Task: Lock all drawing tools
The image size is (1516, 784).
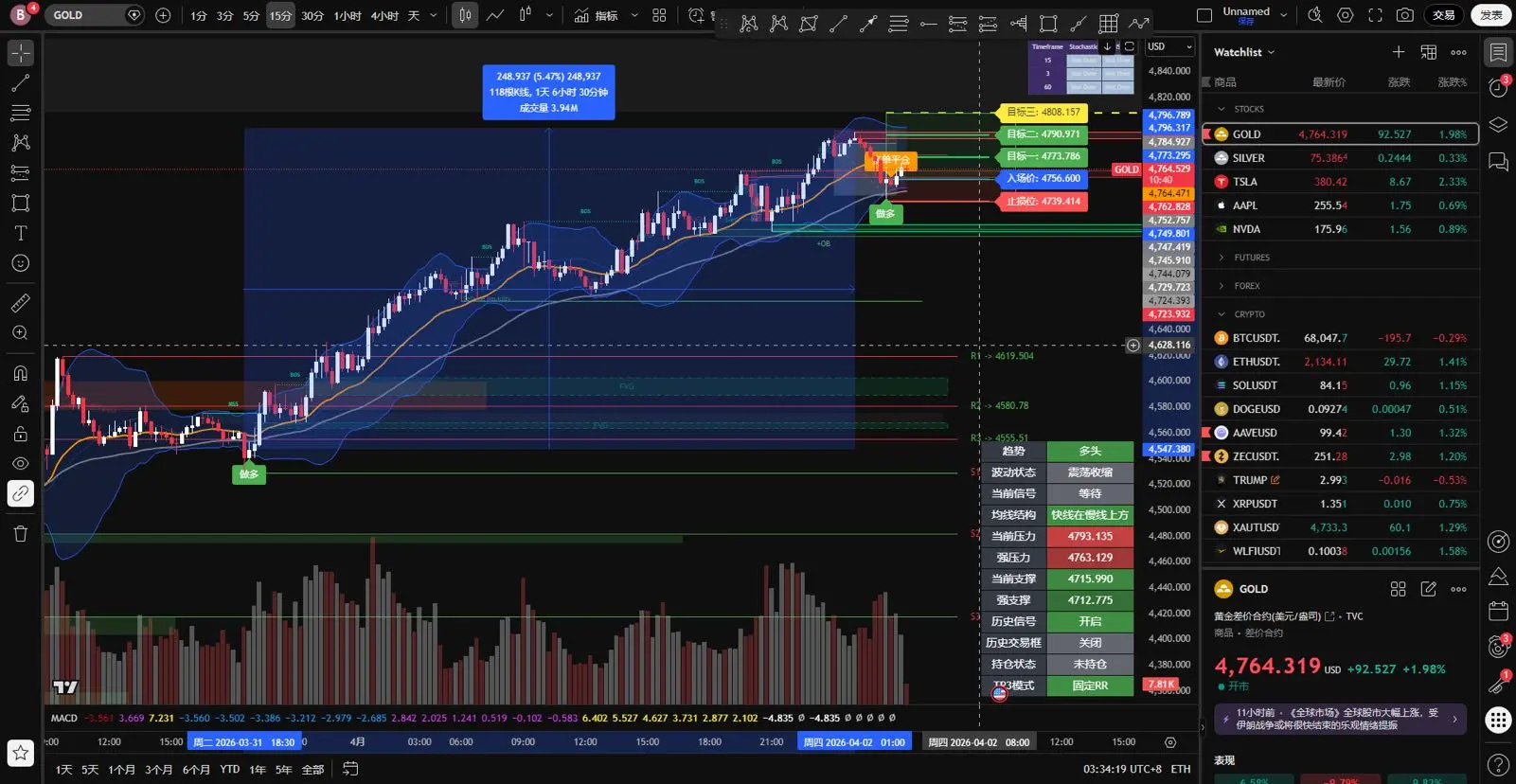Action: point(20,434)
